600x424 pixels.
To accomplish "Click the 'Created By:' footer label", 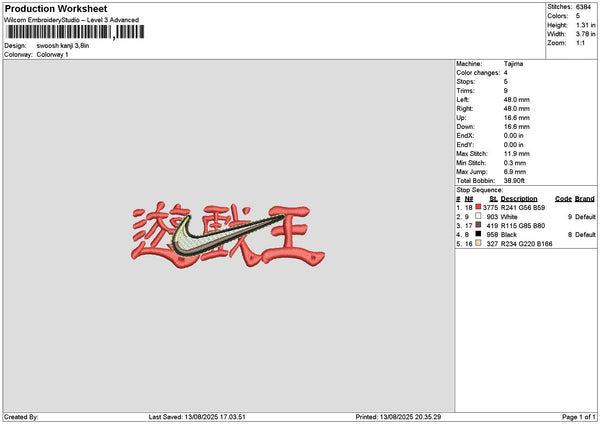I will pos(21,417).
